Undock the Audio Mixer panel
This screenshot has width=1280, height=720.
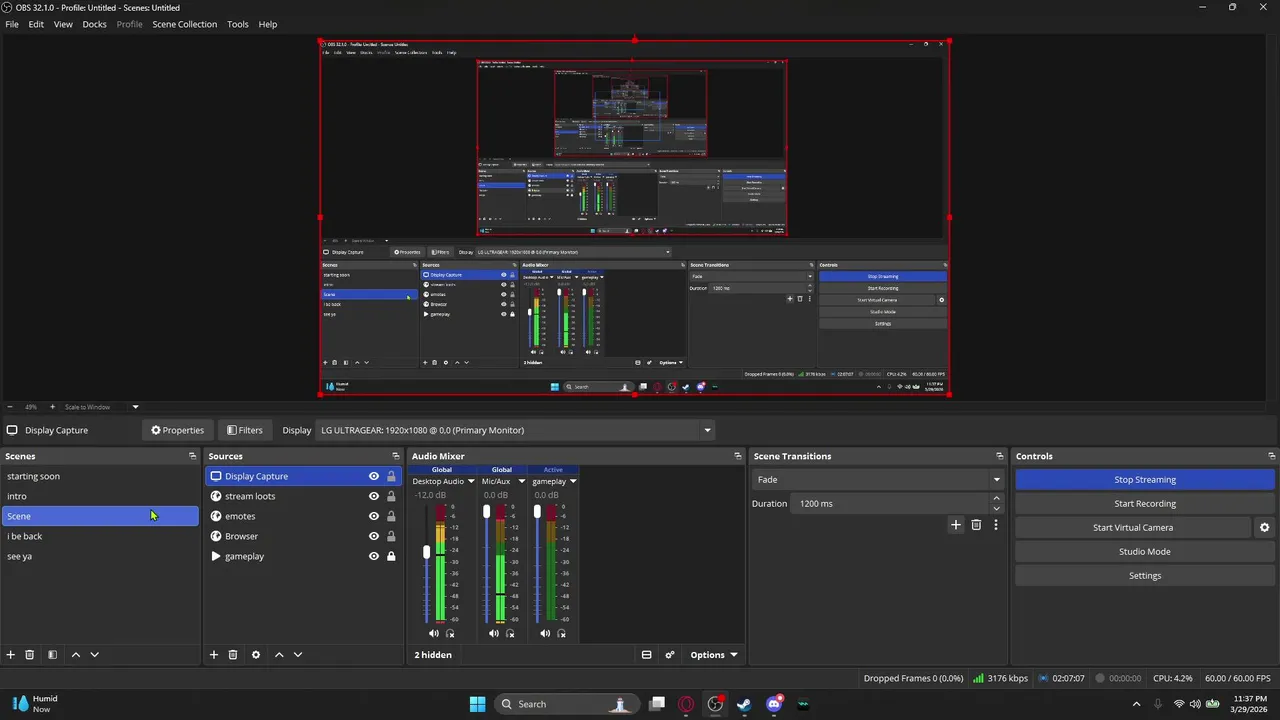click(x=738, y=456)
